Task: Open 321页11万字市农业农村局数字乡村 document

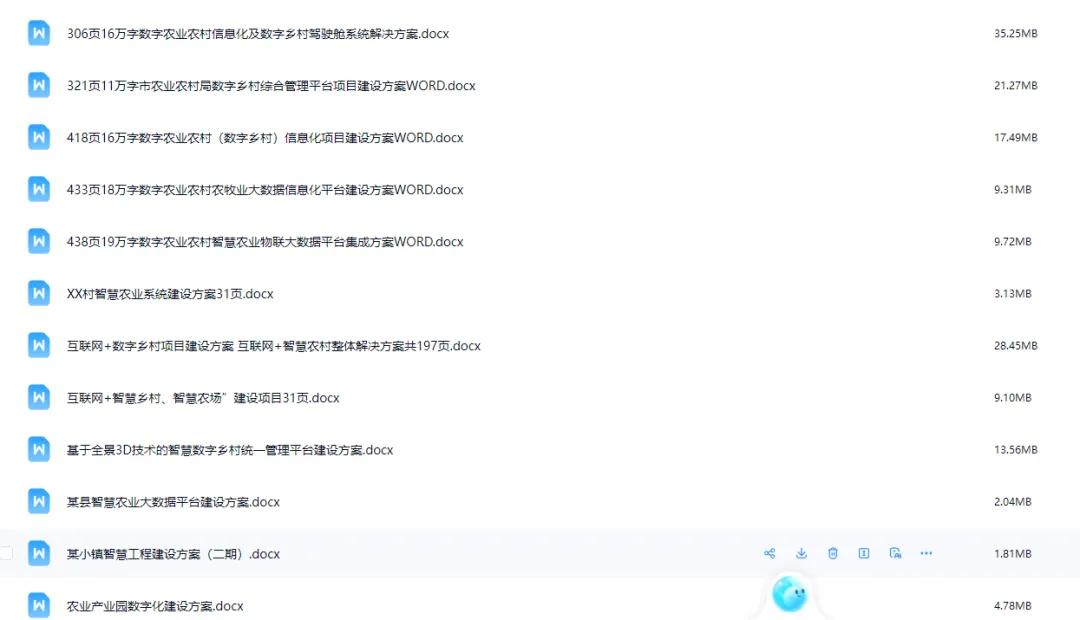Action: [x=271, y=85]
